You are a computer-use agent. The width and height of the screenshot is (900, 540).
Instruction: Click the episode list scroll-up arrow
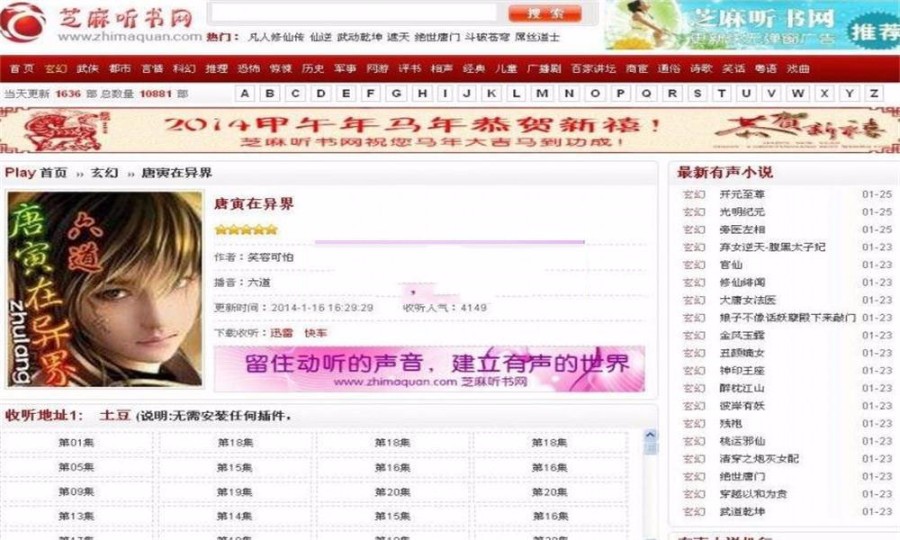(x=650, y=436)
